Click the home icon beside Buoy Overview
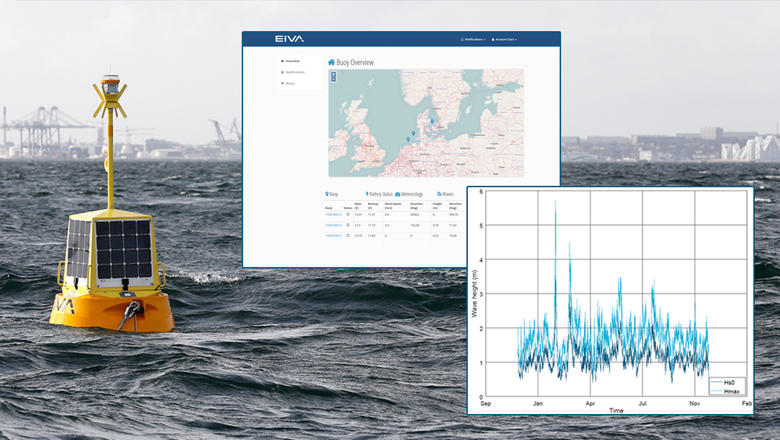Viewport: 780px width, 440px height. coord(331,62)
